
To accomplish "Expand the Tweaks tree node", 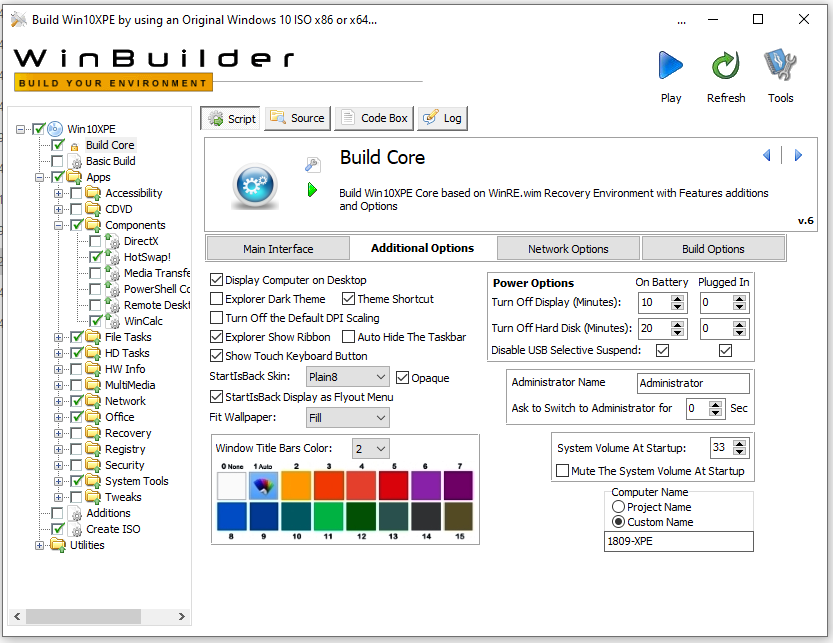I will 58,497.
